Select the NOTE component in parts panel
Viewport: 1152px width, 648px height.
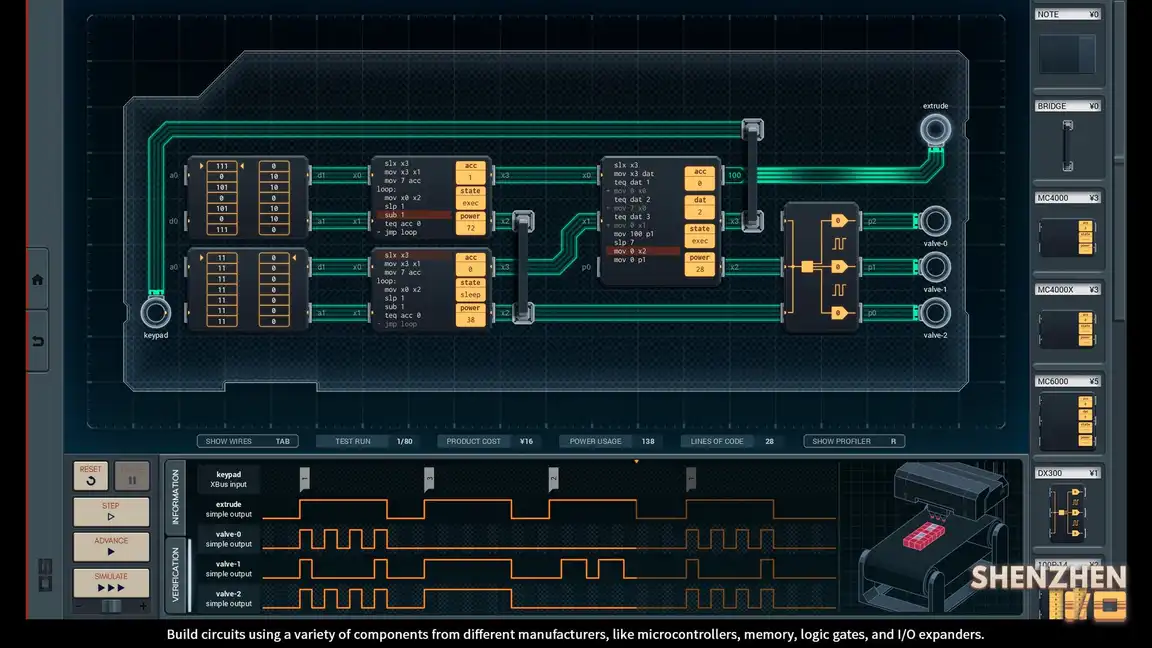tap(1068, 44)
